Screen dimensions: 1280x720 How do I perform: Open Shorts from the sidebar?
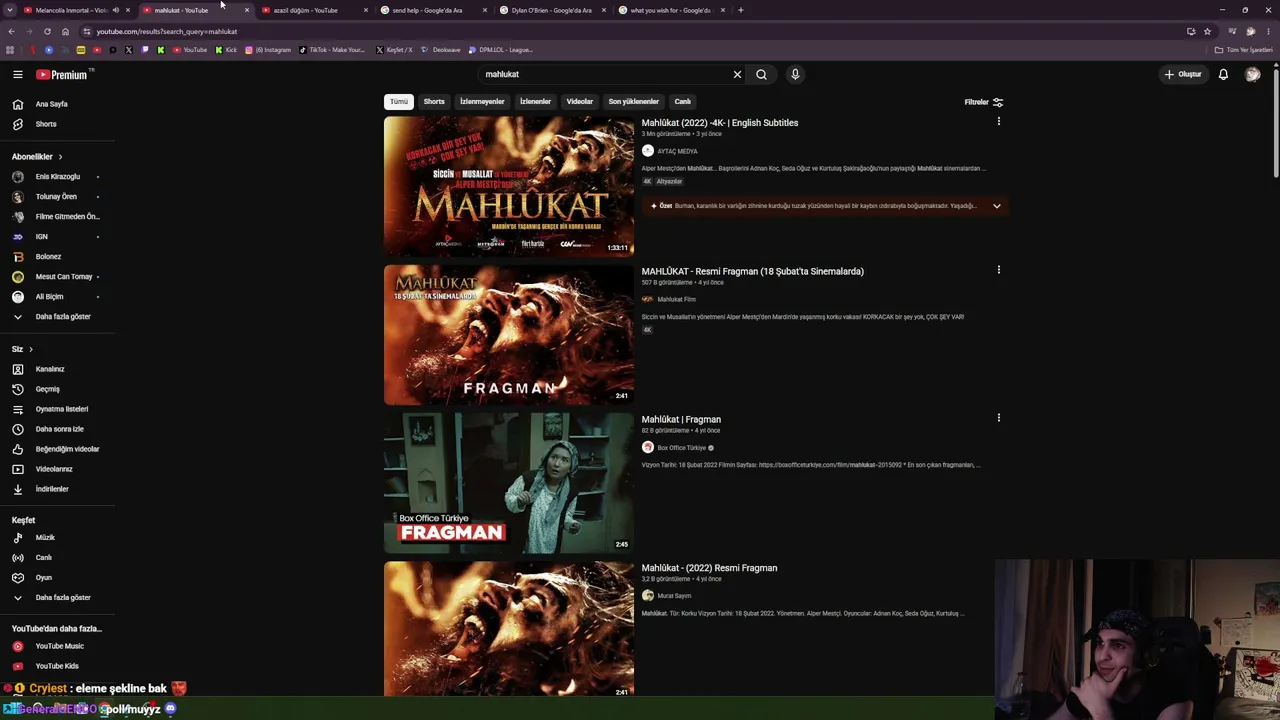[46, 124]
